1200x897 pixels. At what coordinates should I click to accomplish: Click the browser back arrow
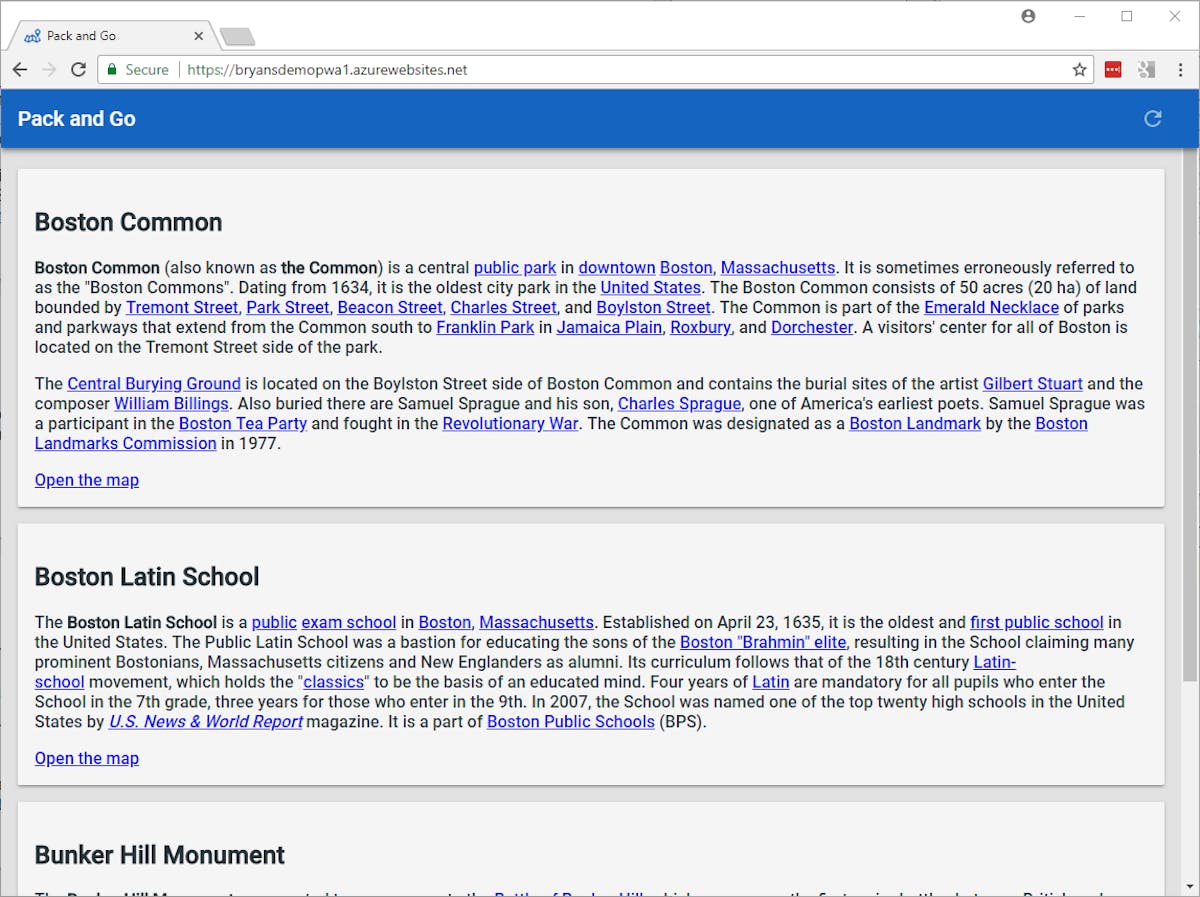pyautogui.click(x=20, y=70)
